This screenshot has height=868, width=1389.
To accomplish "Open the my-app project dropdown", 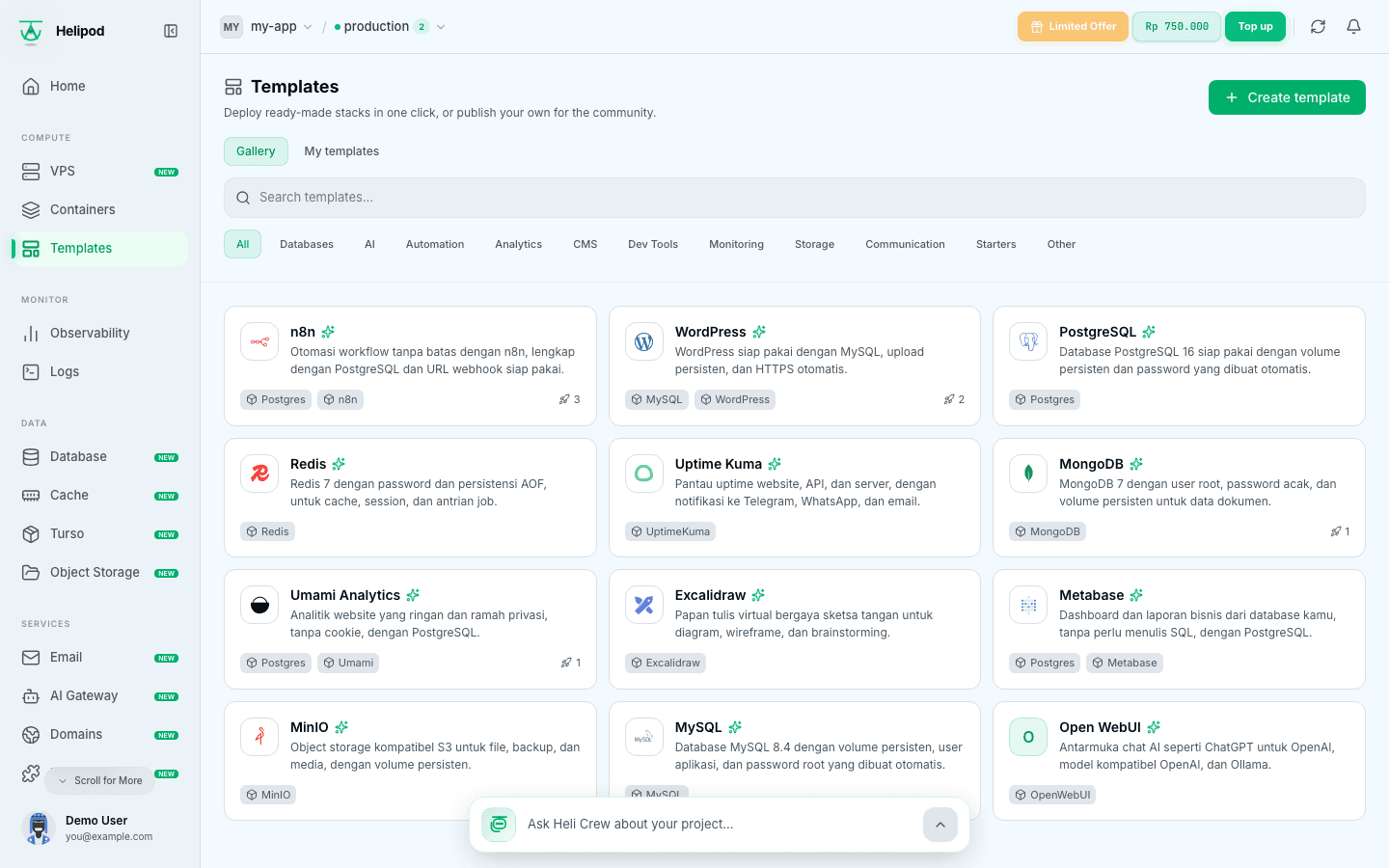I will [266, 27].
